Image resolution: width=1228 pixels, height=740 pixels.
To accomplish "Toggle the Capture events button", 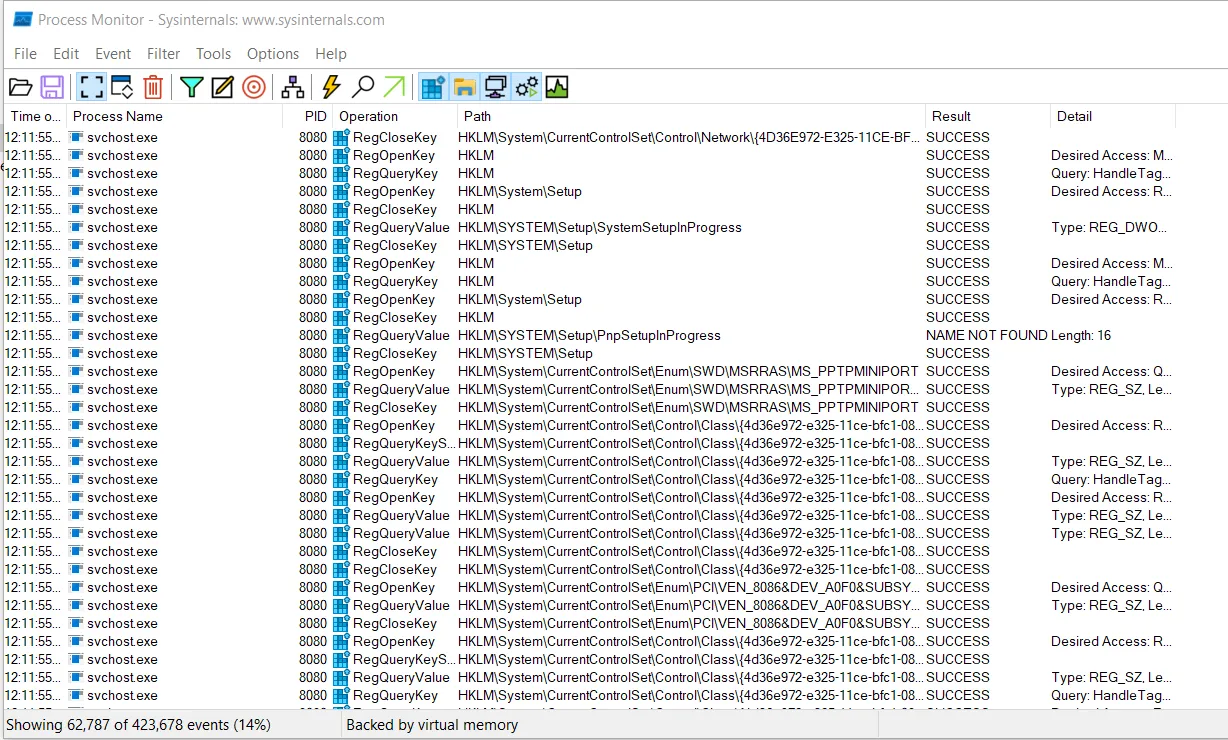I will 91,88.
